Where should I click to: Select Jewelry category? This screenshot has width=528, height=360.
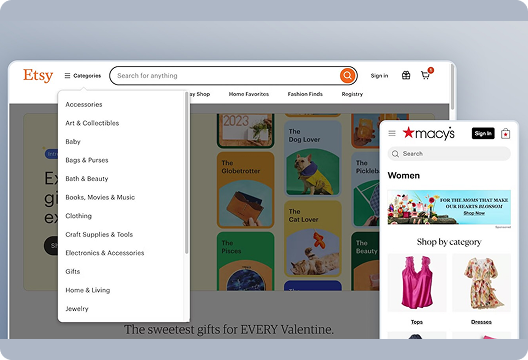pyautogui.click(x=77, y=309)
